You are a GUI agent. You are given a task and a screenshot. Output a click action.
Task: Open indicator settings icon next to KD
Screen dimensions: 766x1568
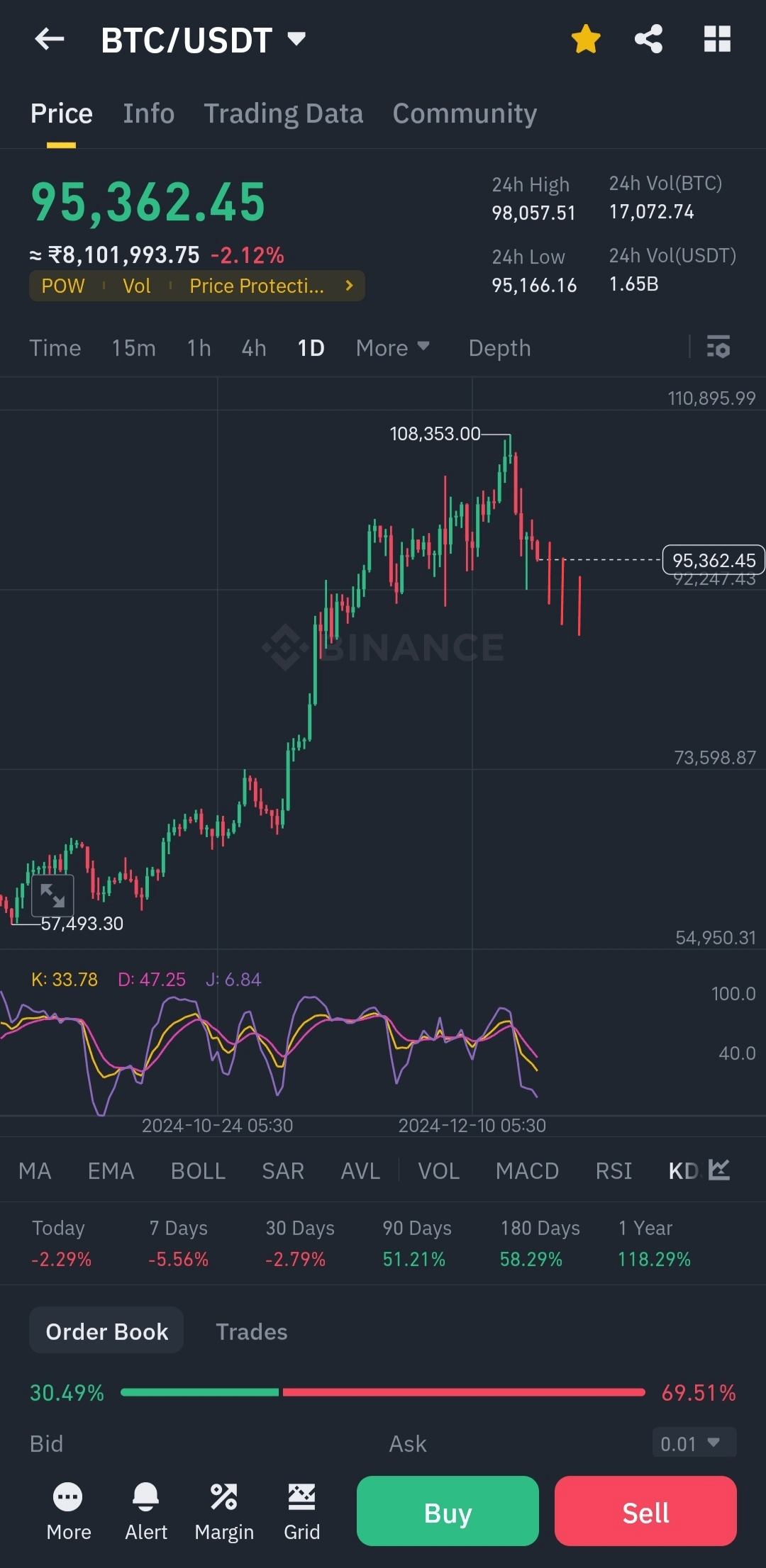(719, 1170)
